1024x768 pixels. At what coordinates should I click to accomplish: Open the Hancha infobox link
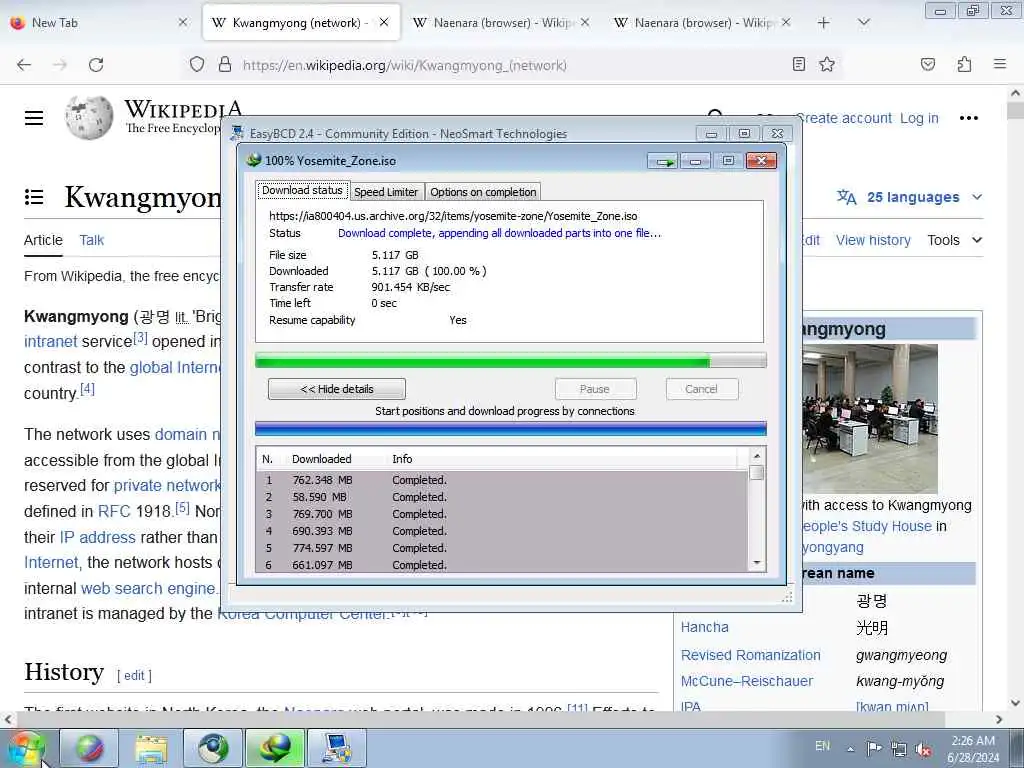[x=704, y=628]
